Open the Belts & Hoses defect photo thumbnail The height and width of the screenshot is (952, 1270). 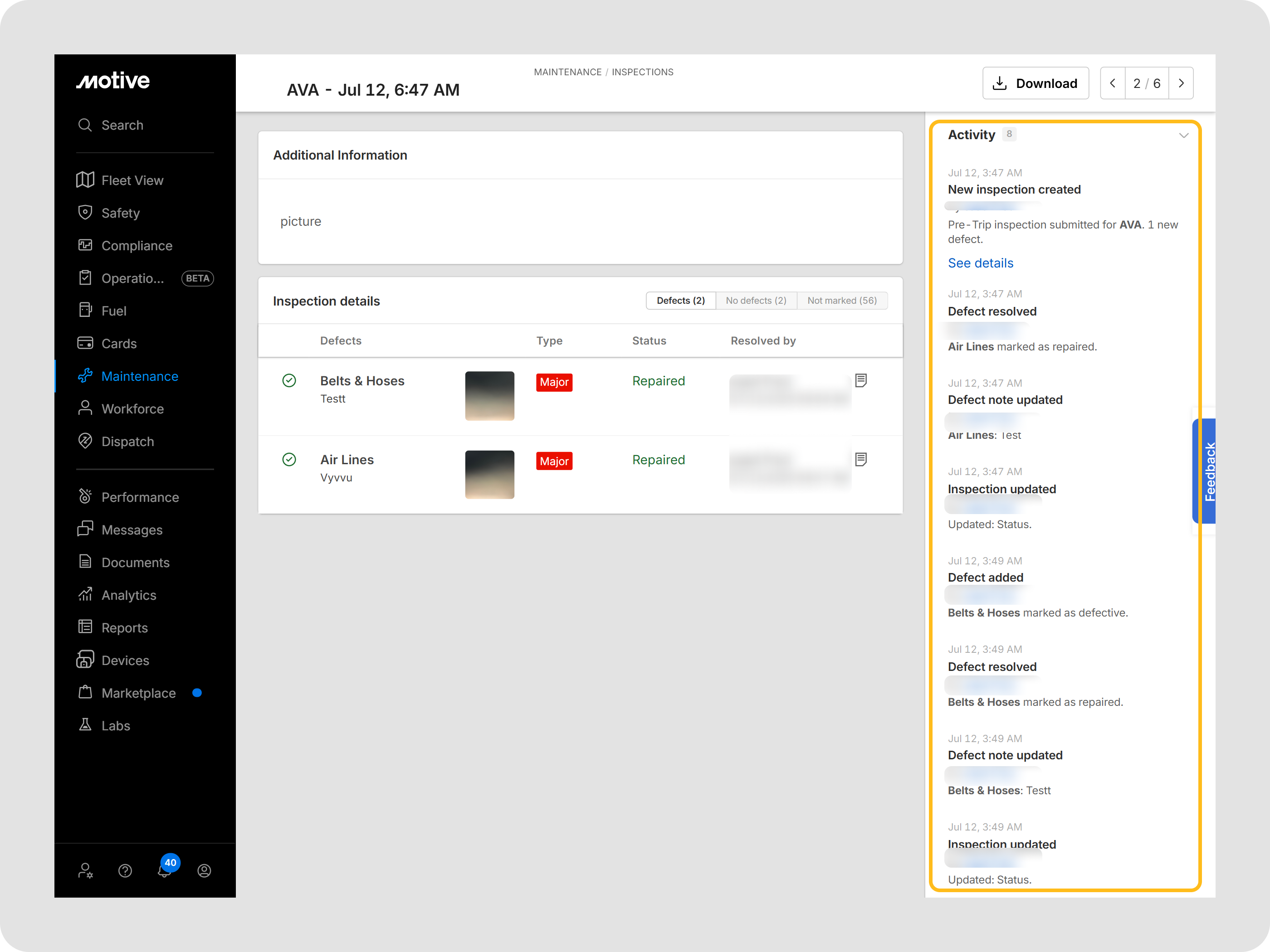(489, 396)
